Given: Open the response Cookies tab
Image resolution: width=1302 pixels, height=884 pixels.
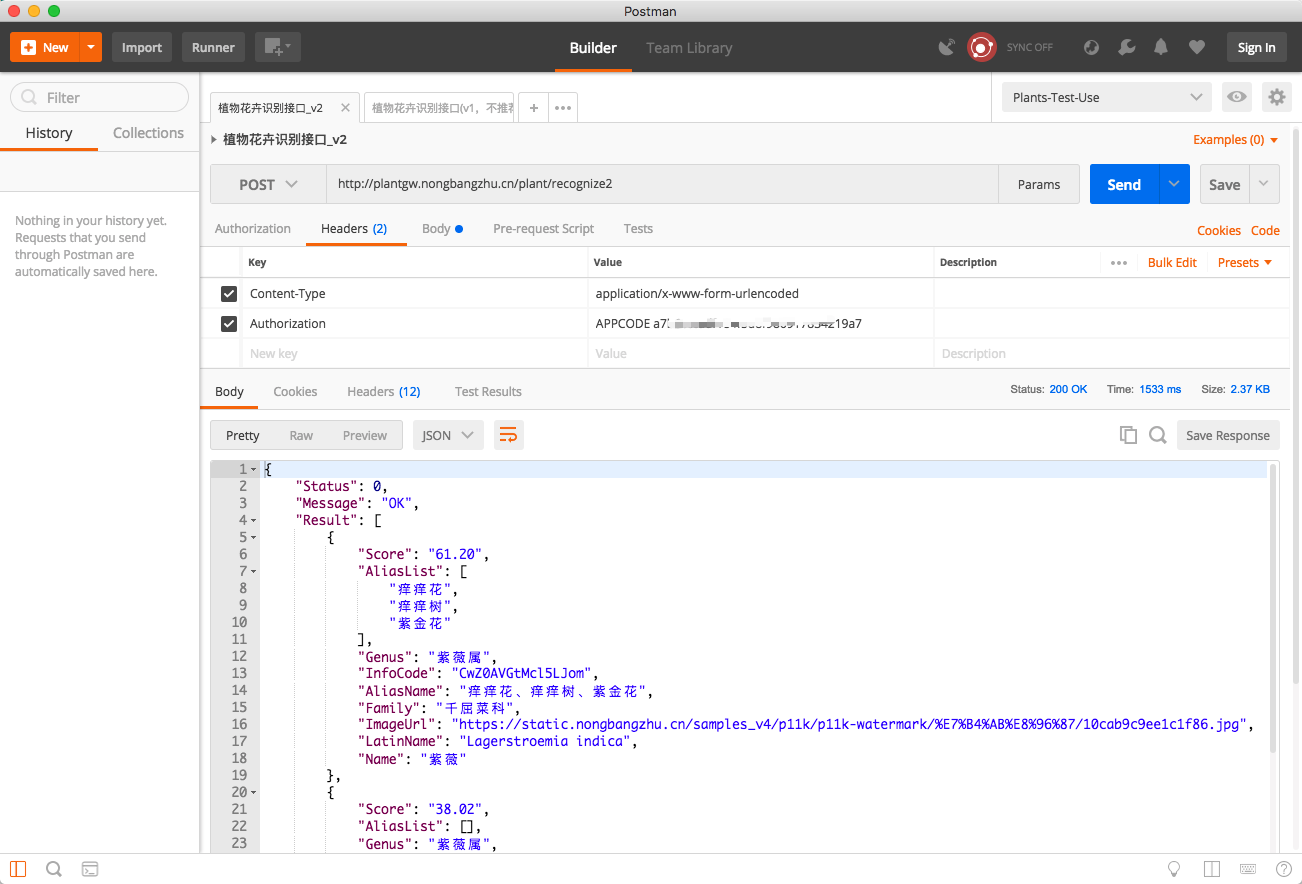Looking at the screenshot, I should pyautogui.click(x=295, y=391).
